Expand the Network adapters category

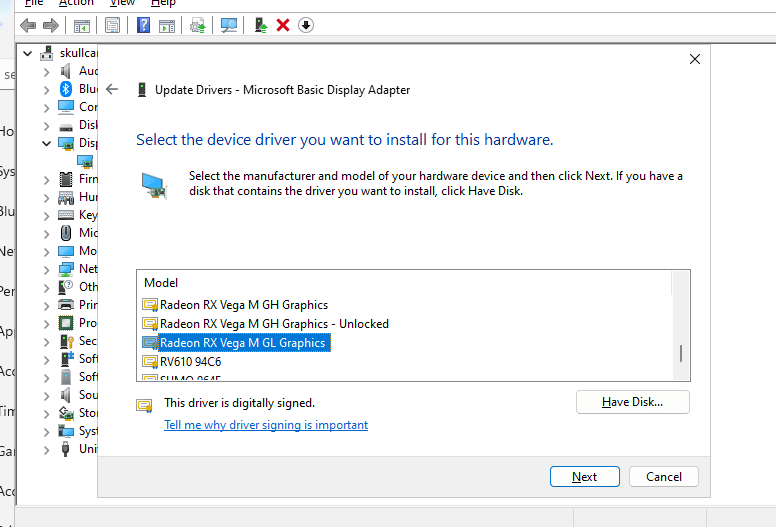pyautogui.click(x=47, y=270)
